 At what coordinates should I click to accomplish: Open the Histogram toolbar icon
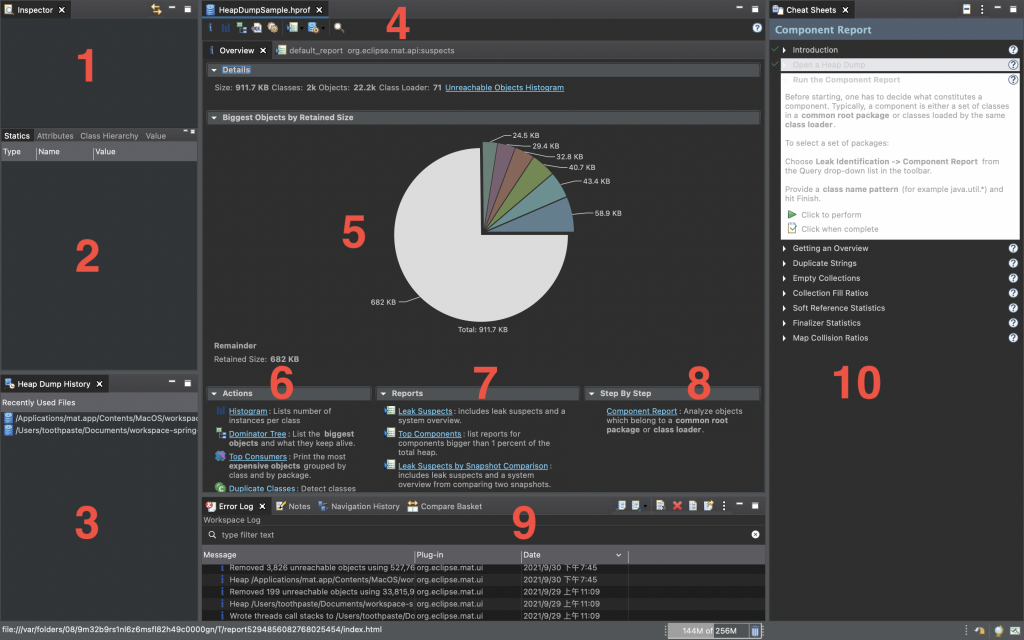pyautogui.click(x=225, y=27)
